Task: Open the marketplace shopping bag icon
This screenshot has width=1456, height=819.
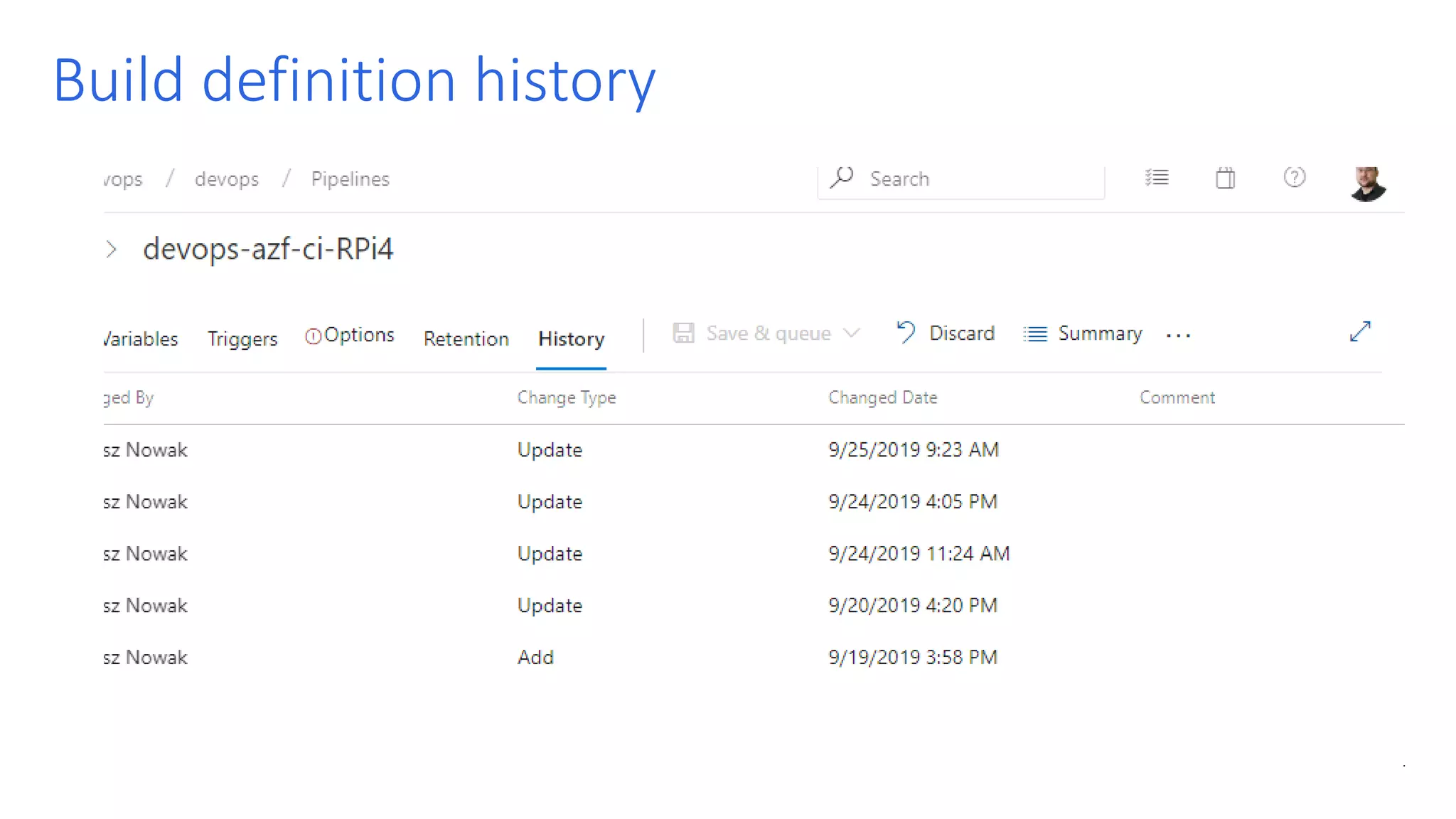Action: pyautogui.click(x=1225, y=178)
